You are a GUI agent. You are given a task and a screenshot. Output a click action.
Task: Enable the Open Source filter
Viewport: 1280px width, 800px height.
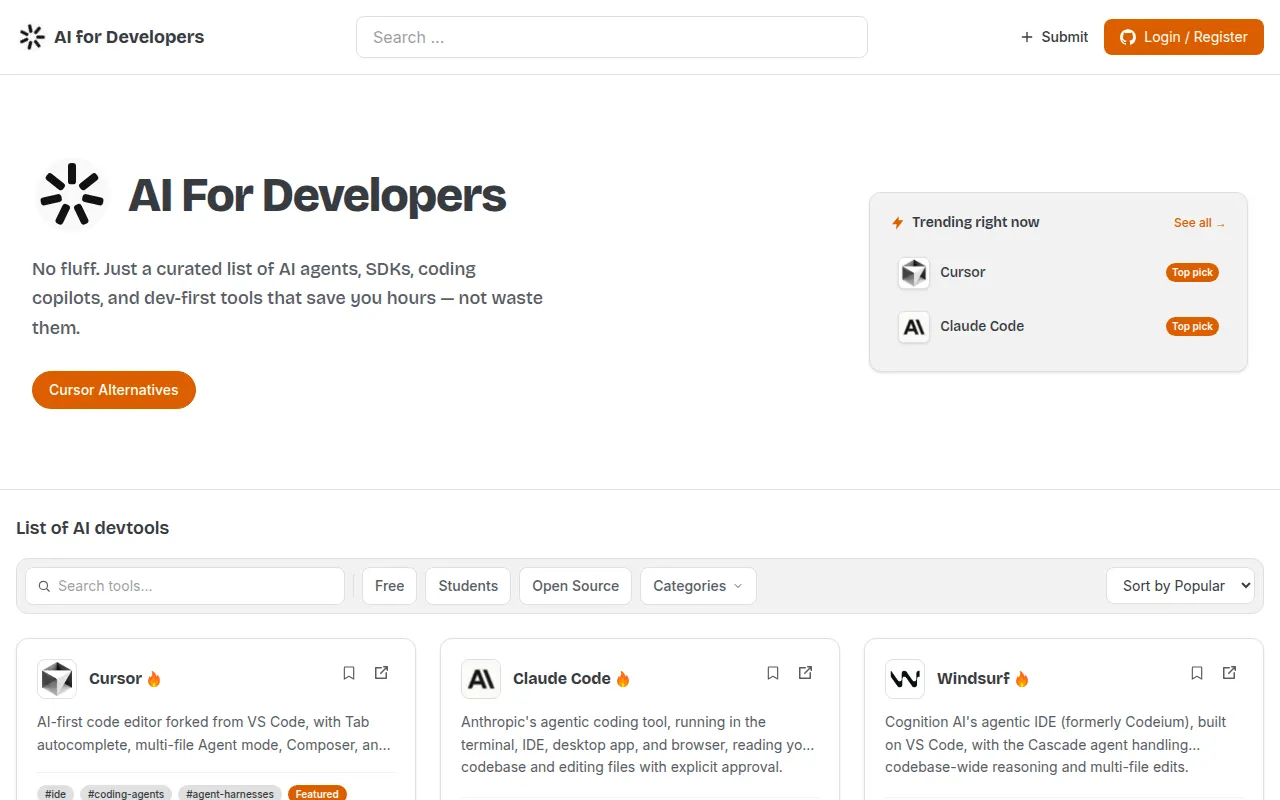pos(575,586)
